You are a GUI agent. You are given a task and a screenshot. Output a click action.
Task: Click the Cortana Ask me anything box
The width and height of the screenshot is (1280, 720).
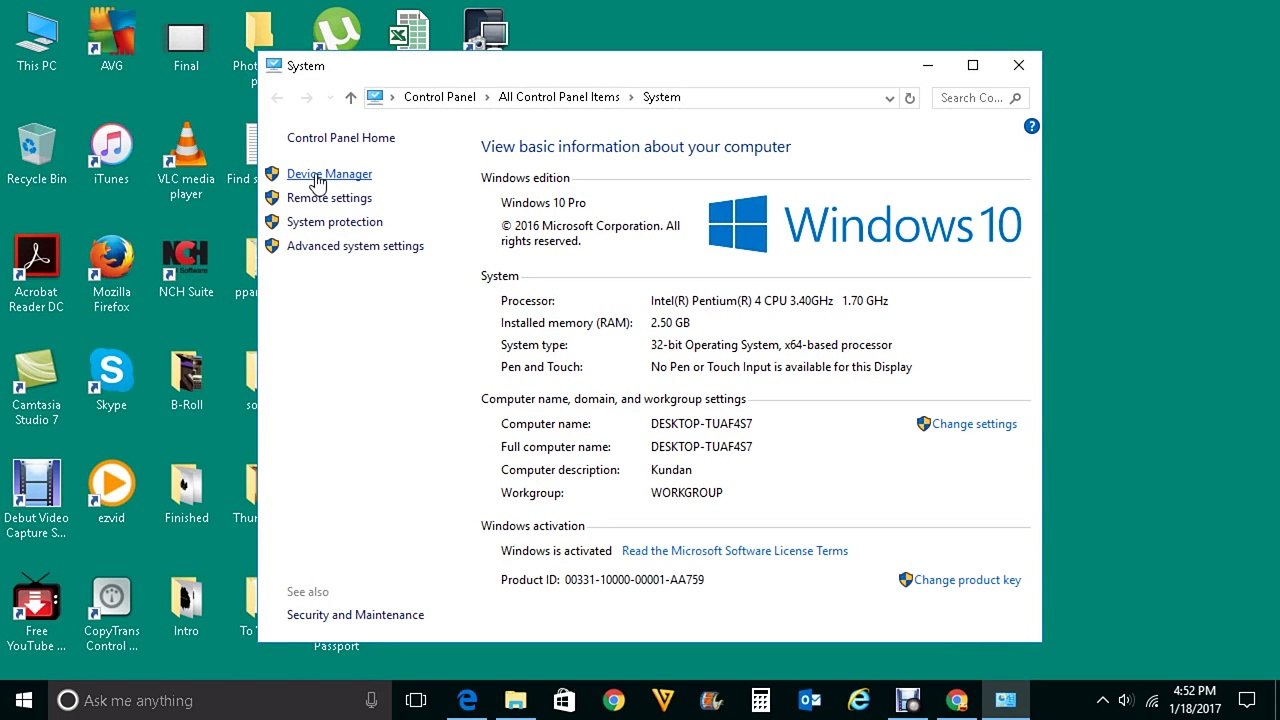coord(218,700)
